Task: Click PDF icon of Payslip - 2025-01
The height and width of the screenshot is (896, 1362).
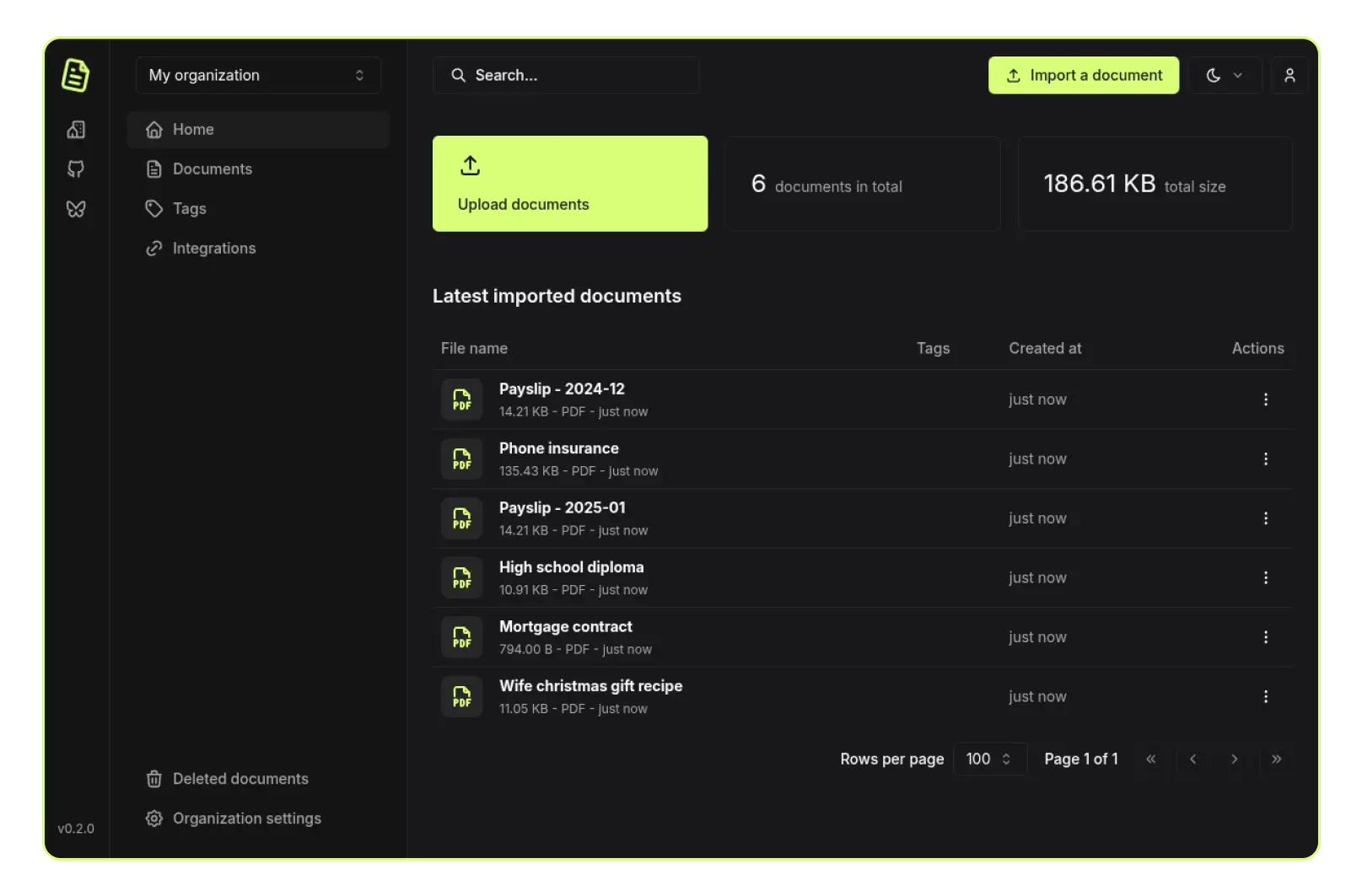Action: click(x=462, y=518)
